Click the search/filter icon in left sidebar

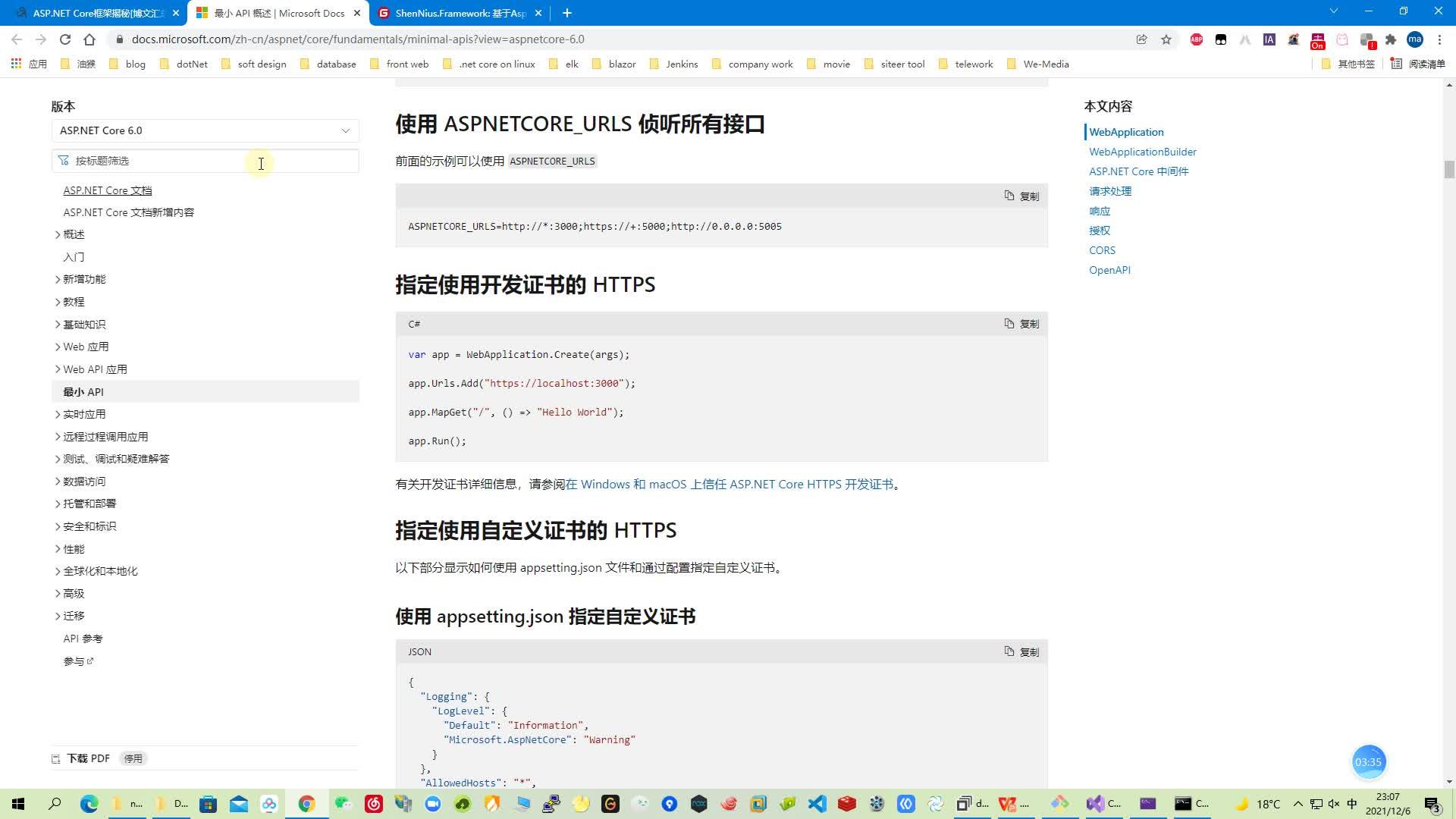[65, 160]
